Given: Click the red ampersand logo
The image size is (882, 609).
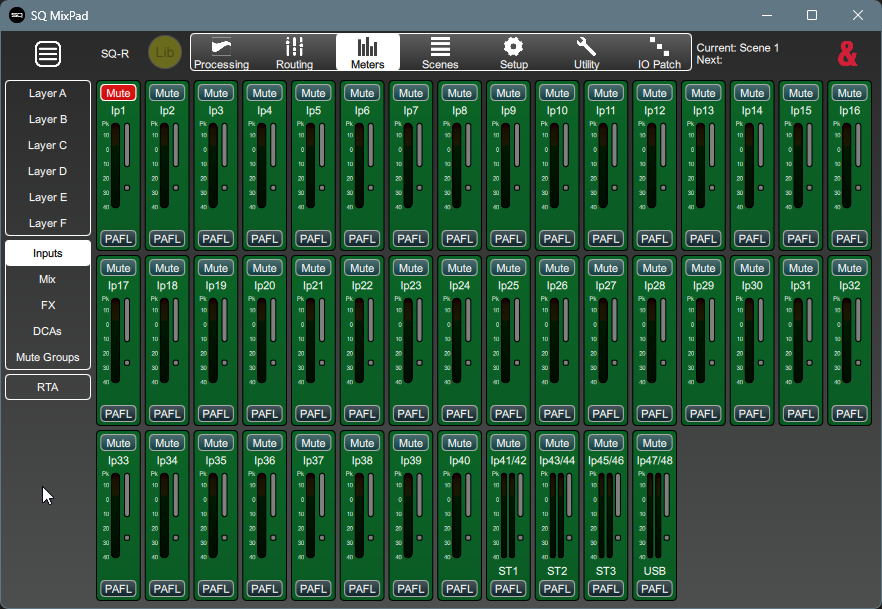Looking at the screenshot, I should coord(847,54).
